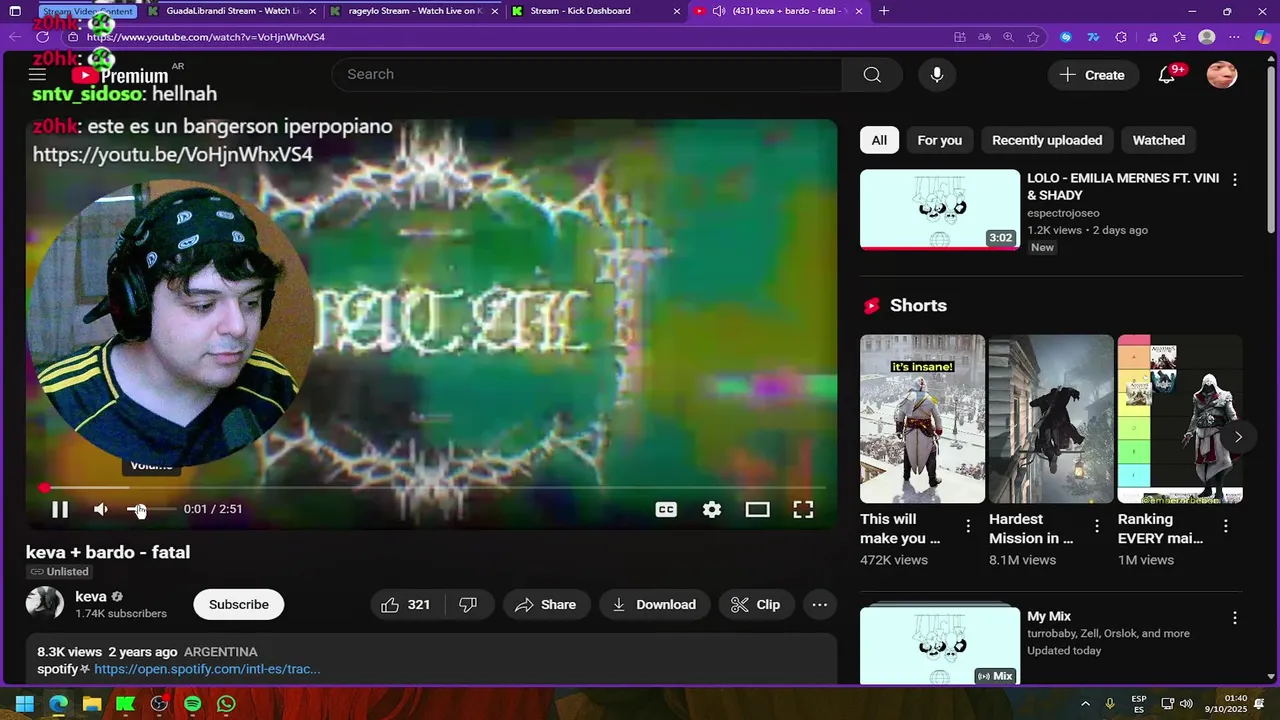Image resolution: width=1280 pixels, height=720 pixels.
Task: Open the system volume tray icon
Action: click(1187, 704)
